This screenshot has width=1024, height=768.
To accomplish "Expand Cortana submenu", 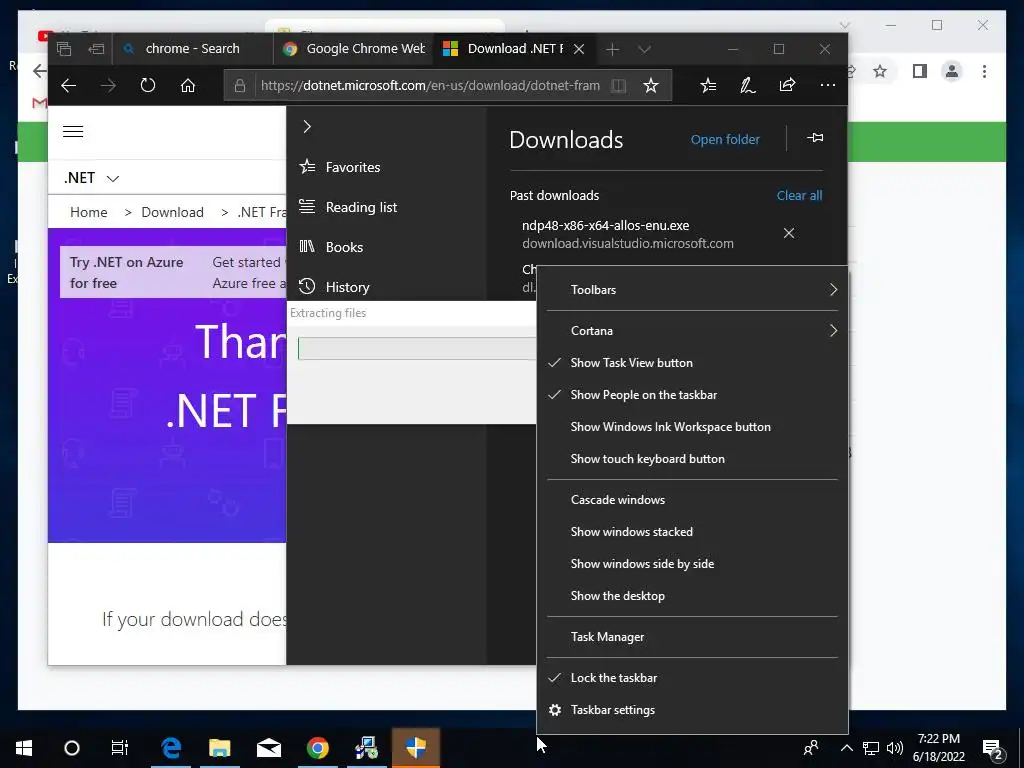I will tap(692, 331).
